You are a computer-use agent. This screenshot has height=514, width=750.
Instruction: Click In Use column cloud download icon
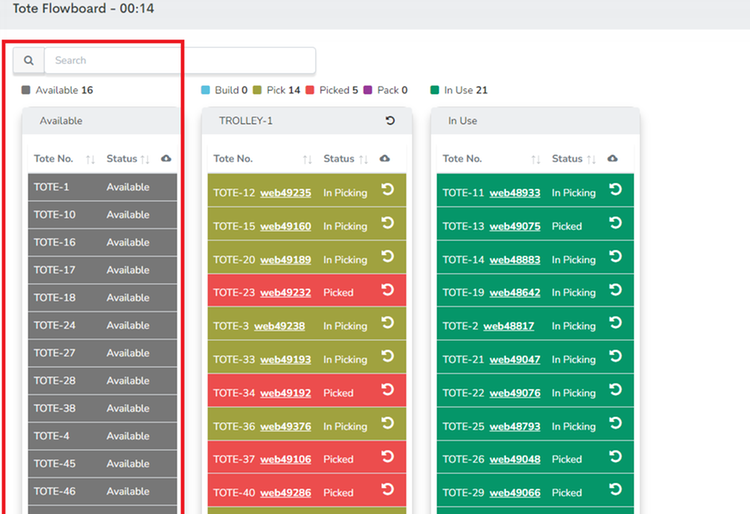click(613, 159)
